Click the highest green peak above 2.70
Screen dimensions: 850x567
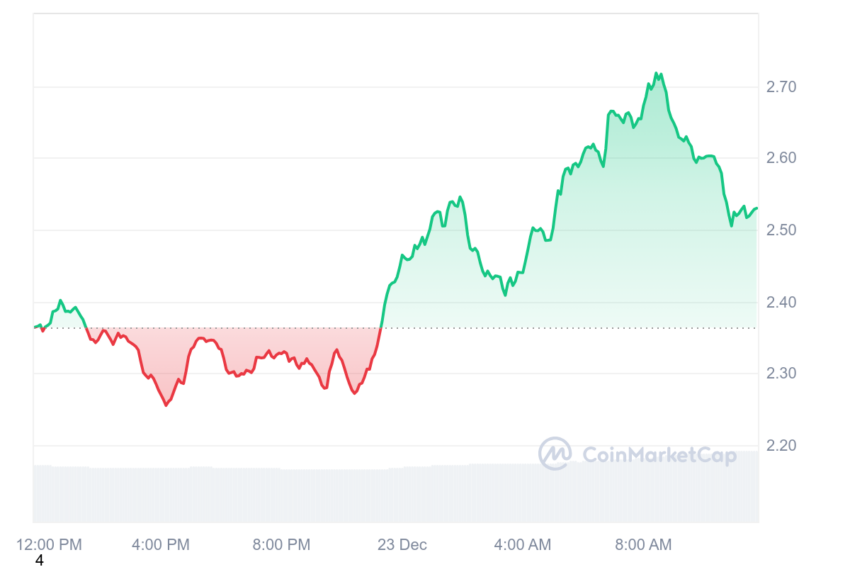coord(658,74)
